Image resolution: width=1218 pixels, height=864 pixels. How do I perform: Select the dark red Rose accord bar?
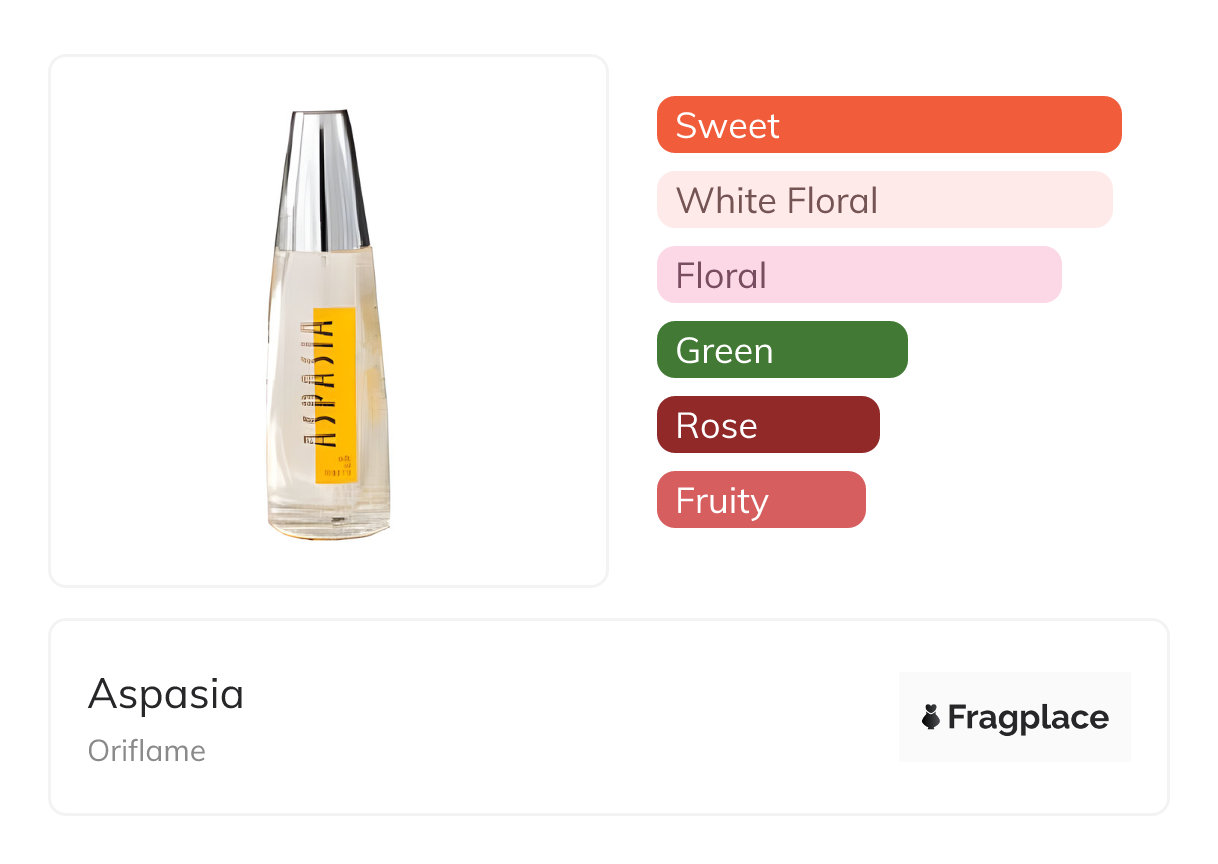click(767, 425)
